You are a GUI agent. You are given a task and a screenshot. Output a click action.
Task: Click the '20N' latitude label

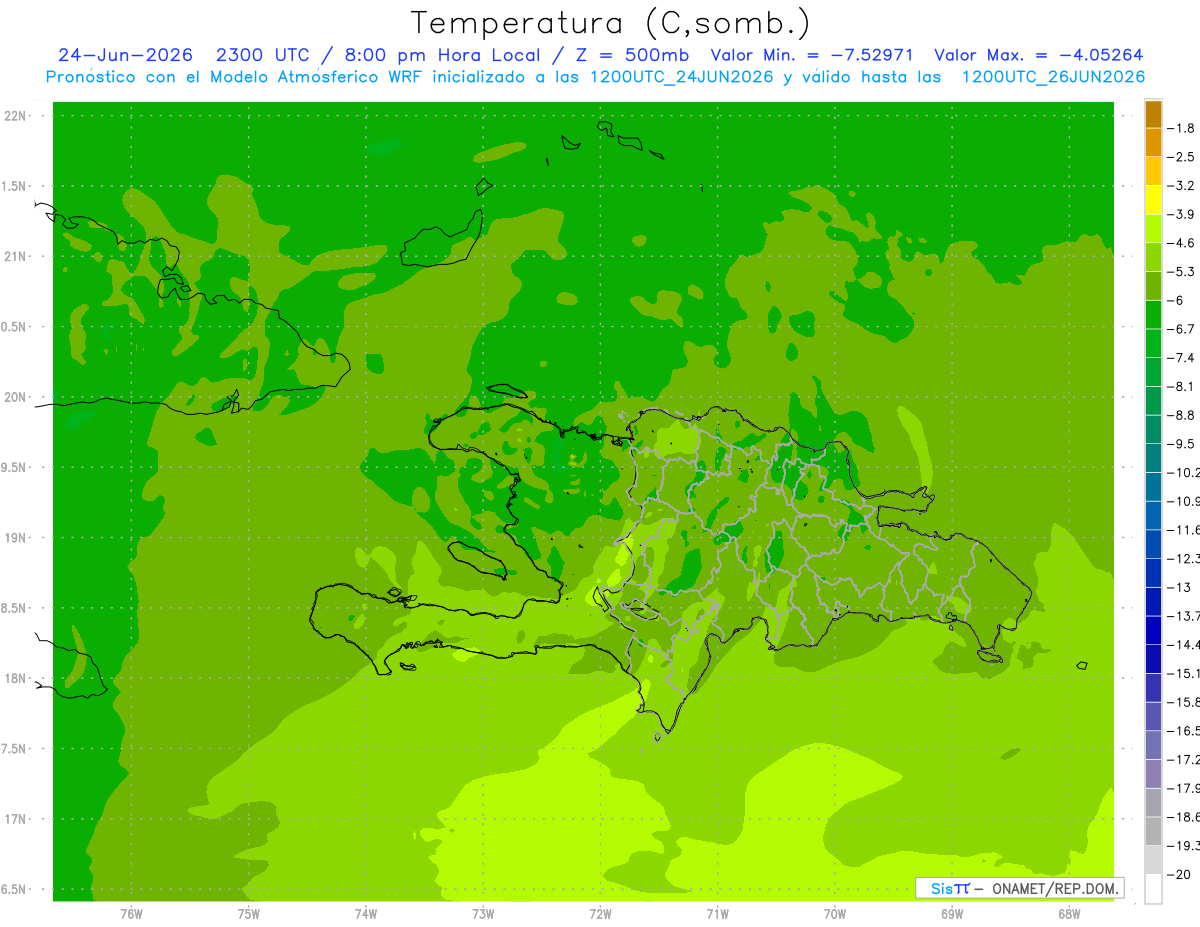point(16,397)
